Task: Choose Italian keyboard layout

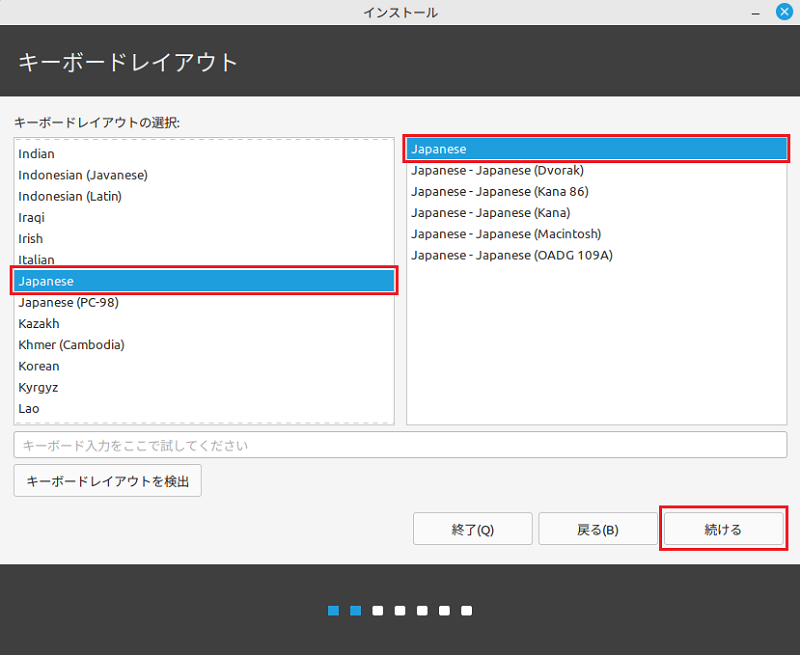Action: pyautogui.click(x=204, y=260)
